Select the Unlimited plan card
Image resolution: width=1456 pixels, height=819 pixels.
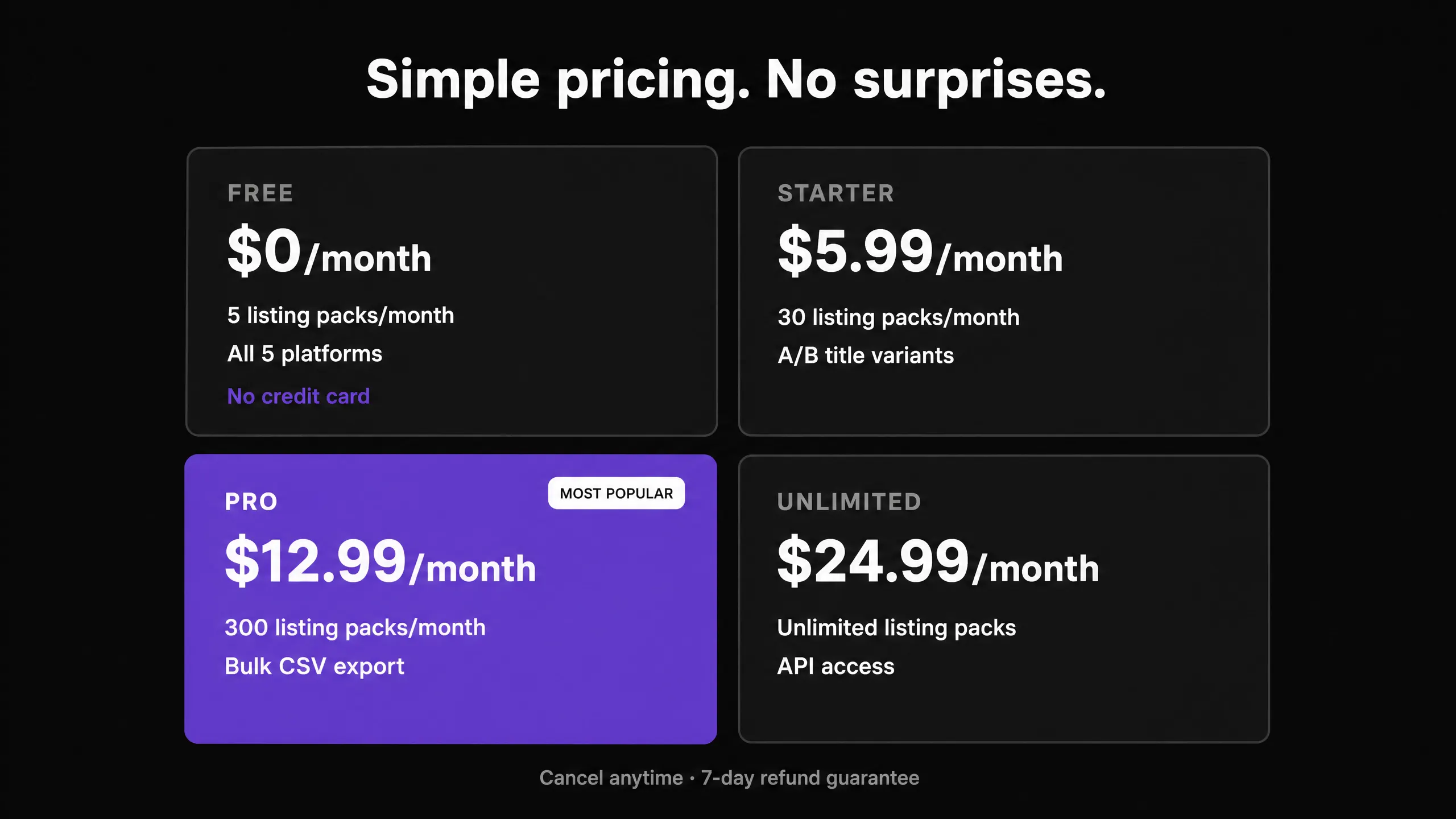pos(1004,599)
